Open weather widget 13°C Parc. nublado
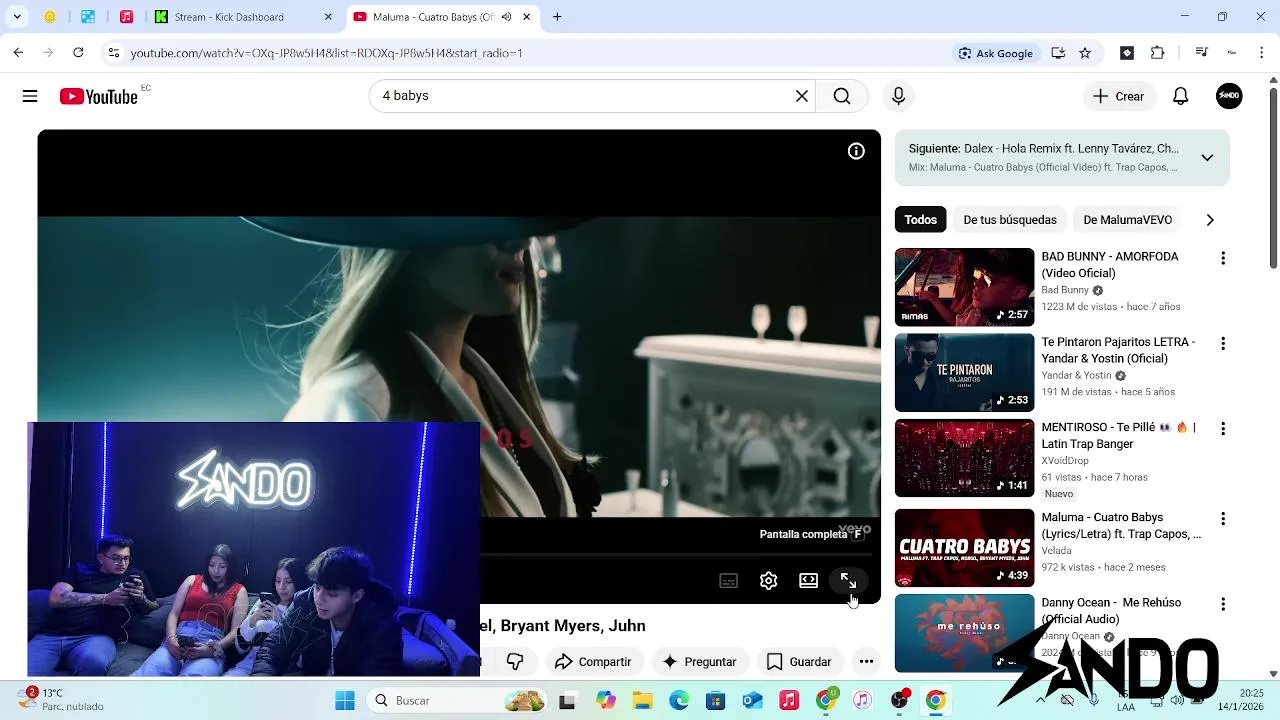 pos(62,699)
